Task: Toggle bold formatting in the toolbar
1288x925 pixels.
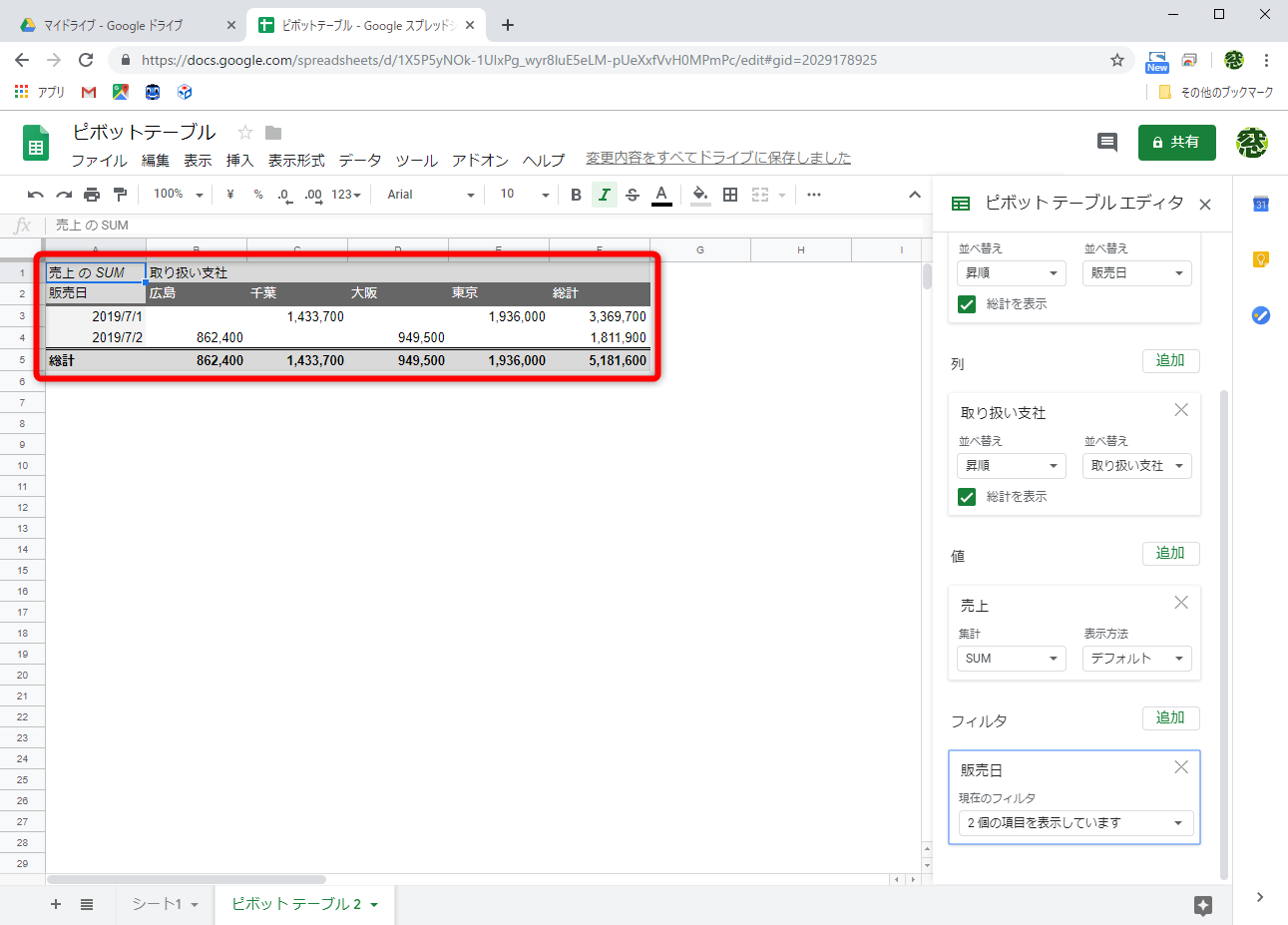Action: coord(576,195)
